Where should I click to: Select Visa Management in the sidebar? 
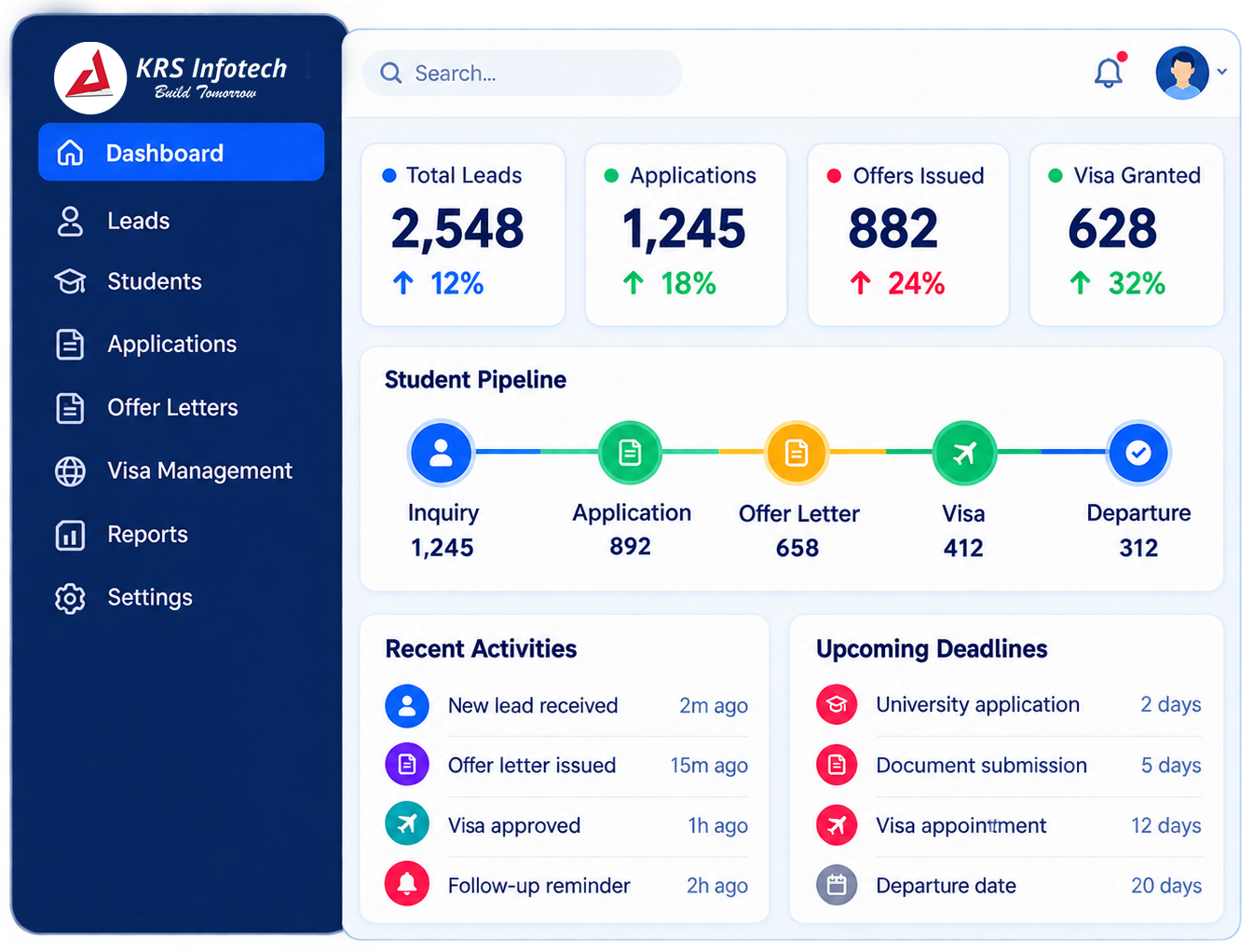pos(173,470)
